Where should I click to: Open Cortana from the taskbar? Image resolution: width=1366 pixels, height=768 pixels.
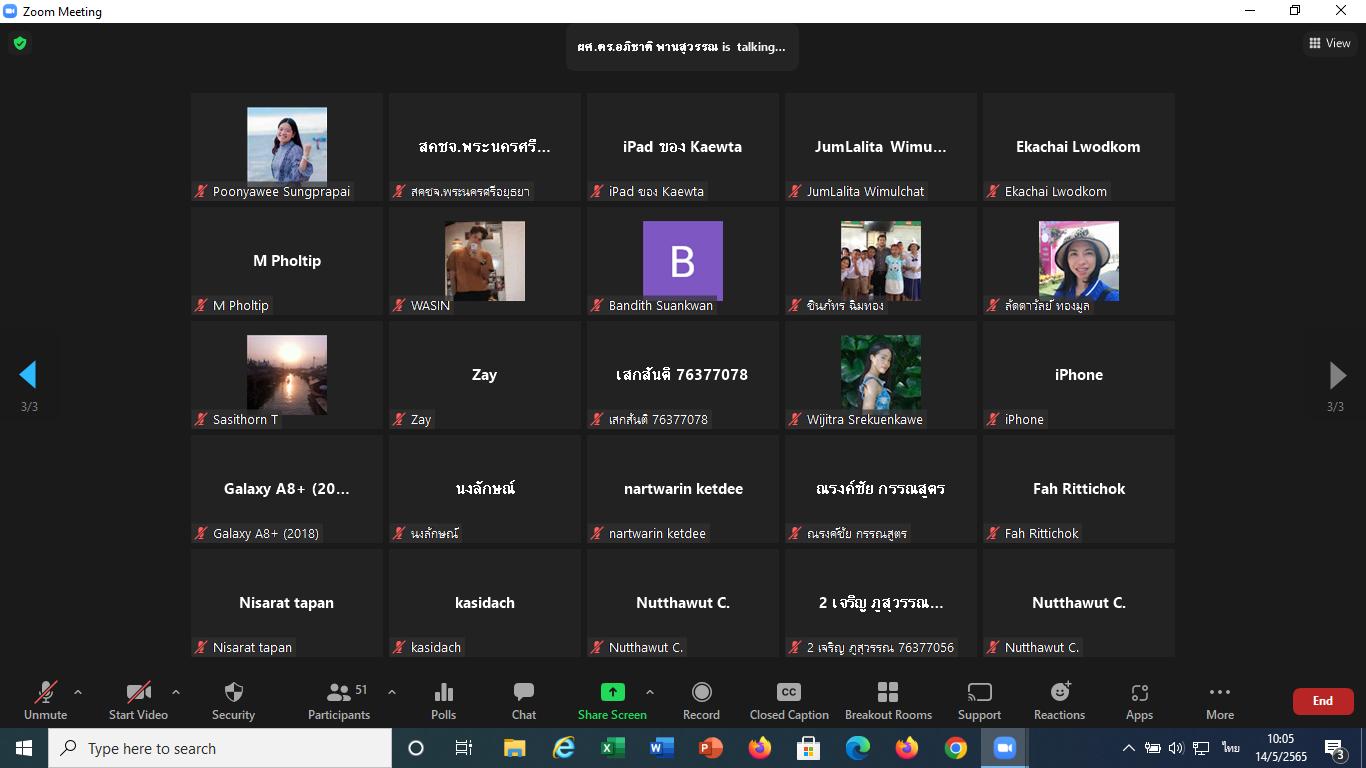pos(416,748)
